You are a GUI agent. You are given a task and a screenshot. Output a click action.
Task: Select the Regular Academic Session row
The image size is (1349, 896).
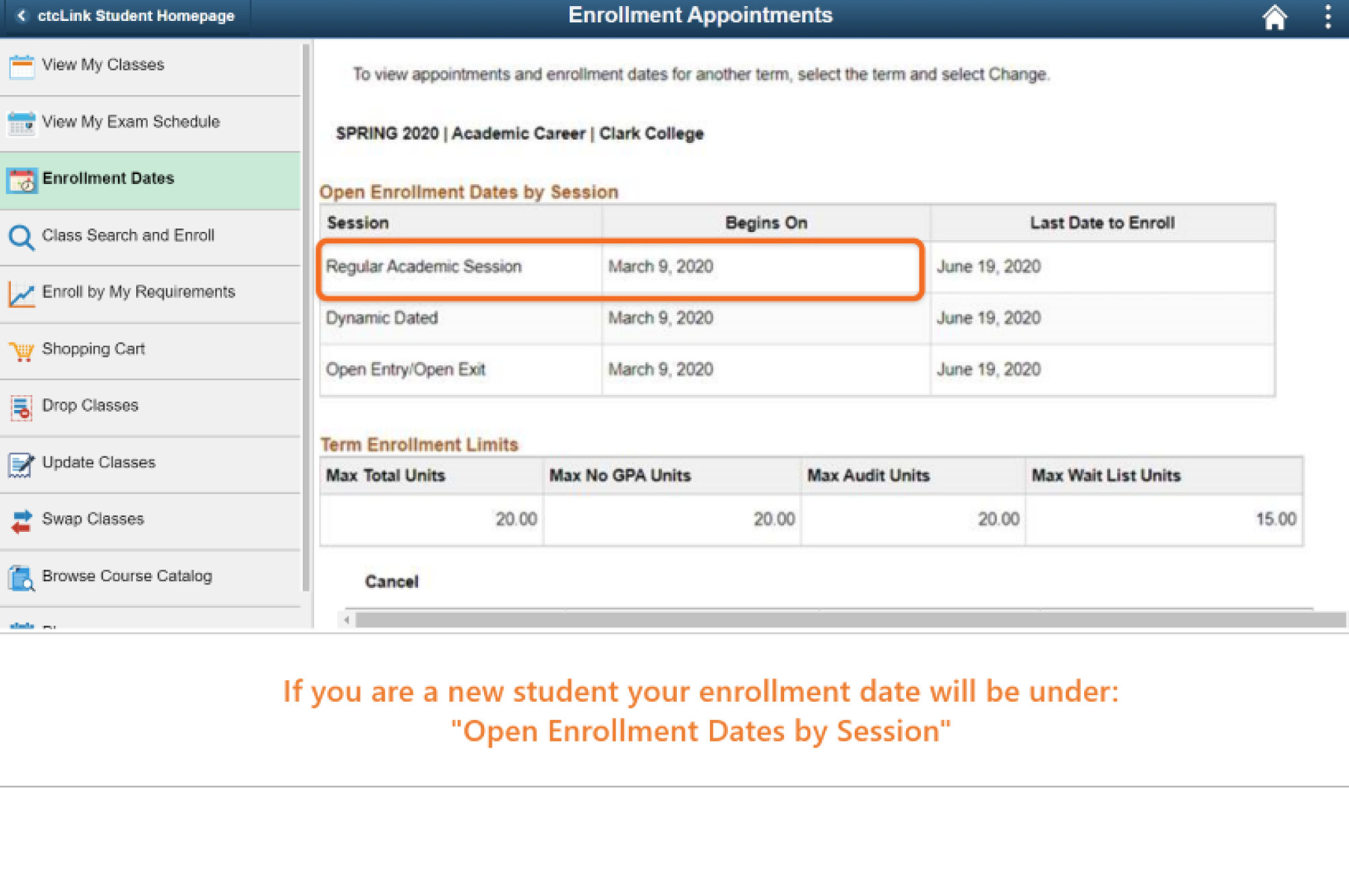click(x=423, y=267)
